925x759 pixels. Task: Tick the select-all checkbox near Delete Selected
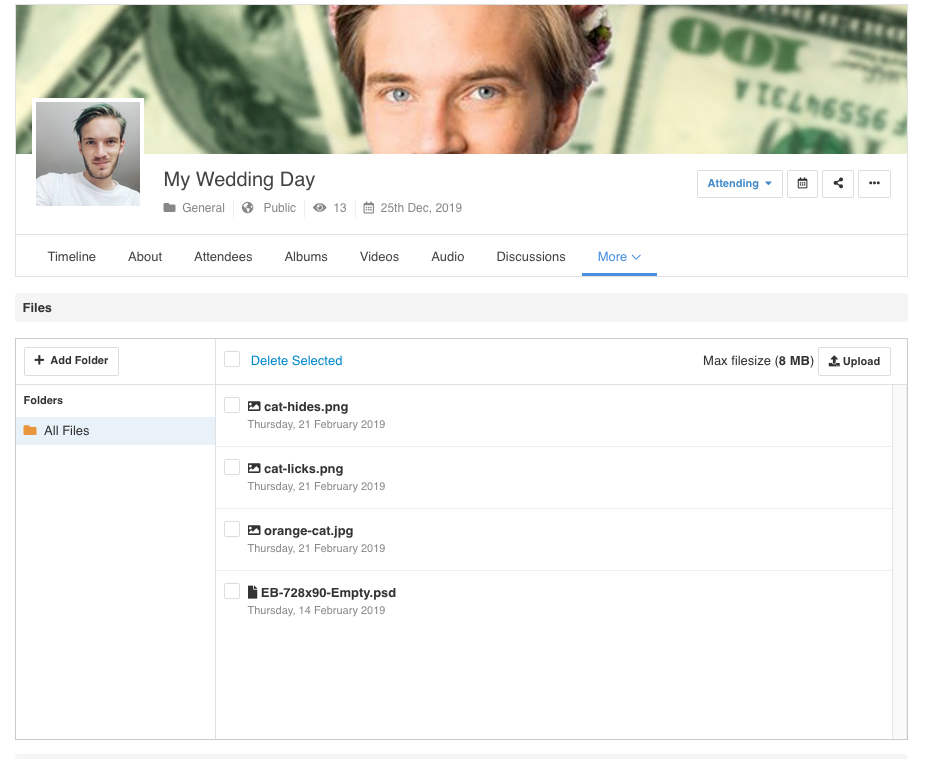(232, 359)
